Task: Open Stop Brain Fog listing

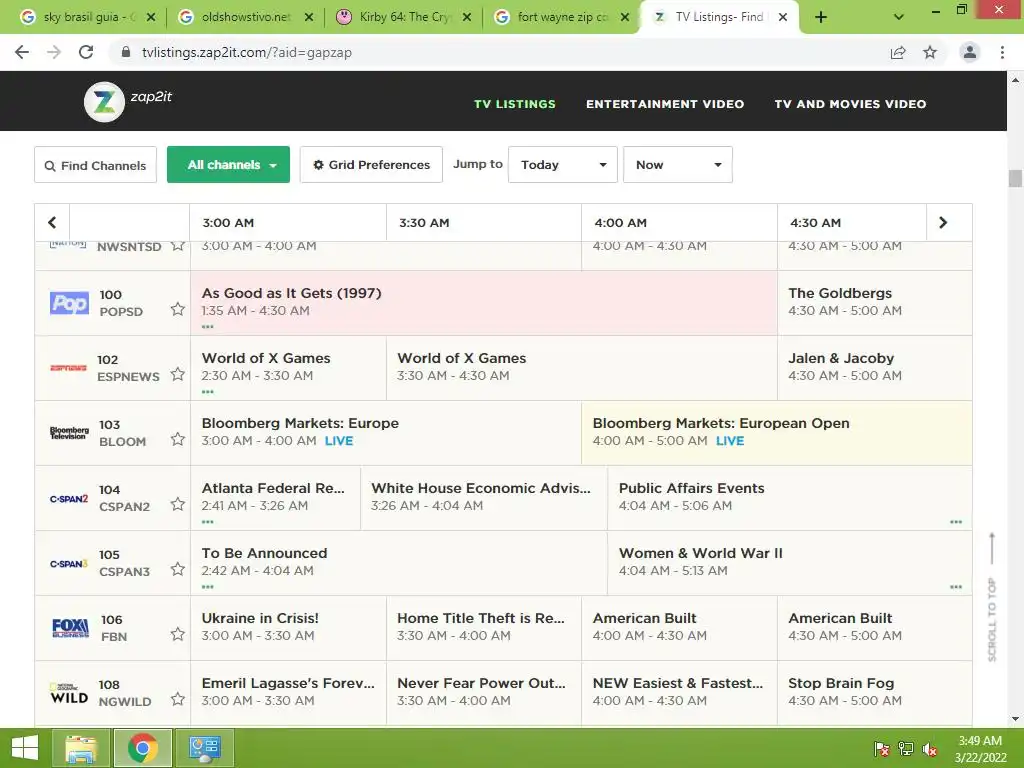Action: point(874,693)
